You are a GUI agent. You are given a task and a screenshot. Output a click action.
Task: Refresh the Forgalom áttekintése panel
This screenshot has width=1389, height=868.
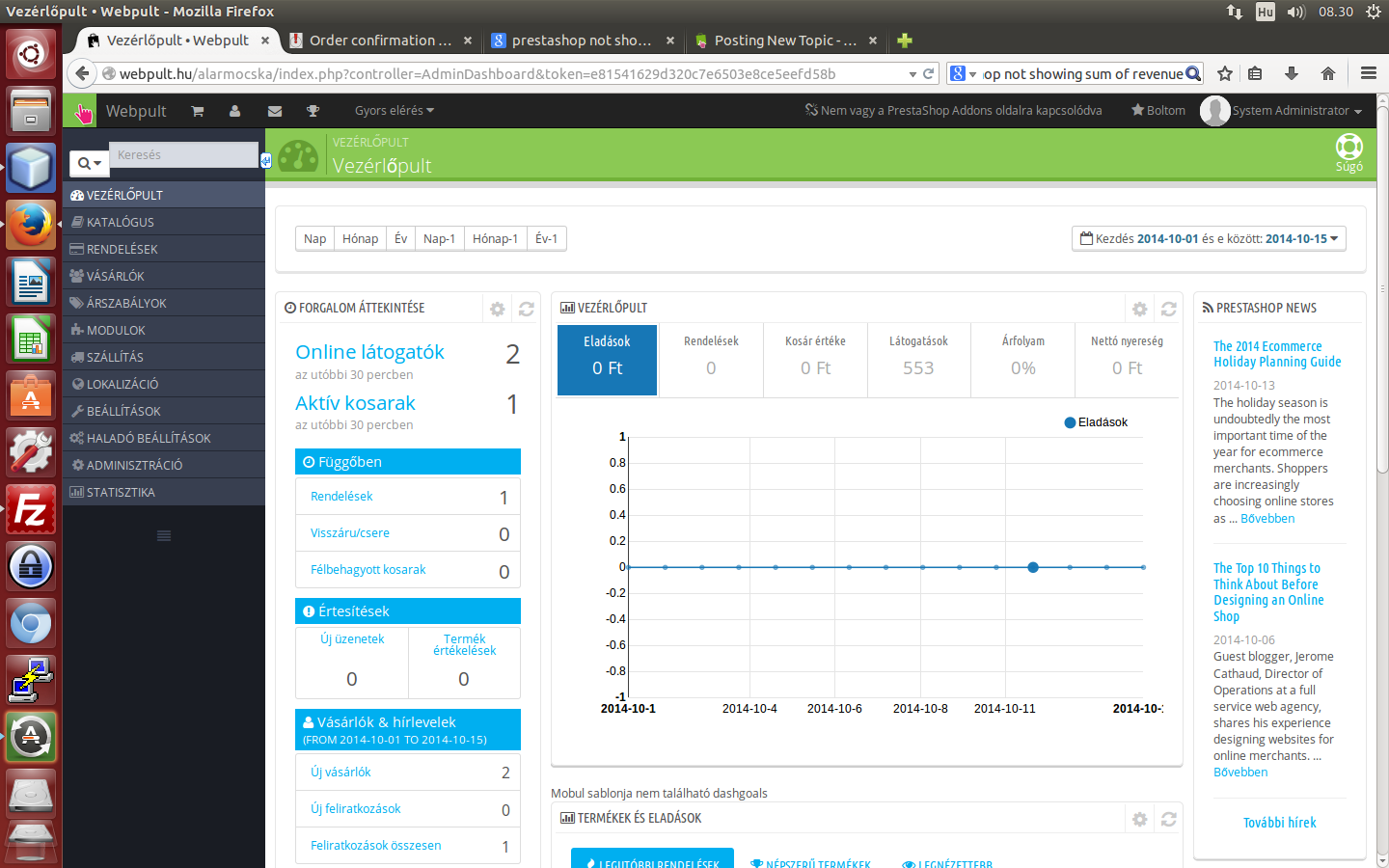coord(526,309)
